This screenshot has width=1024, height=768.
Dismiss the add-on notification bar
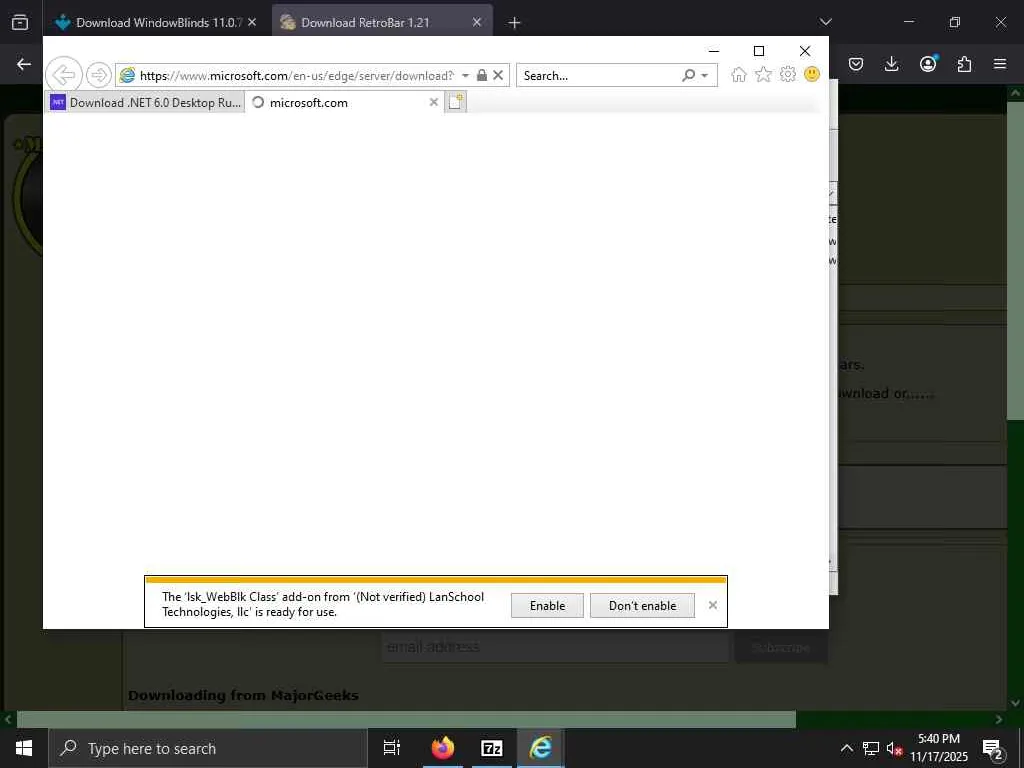(x=712, y=605)
